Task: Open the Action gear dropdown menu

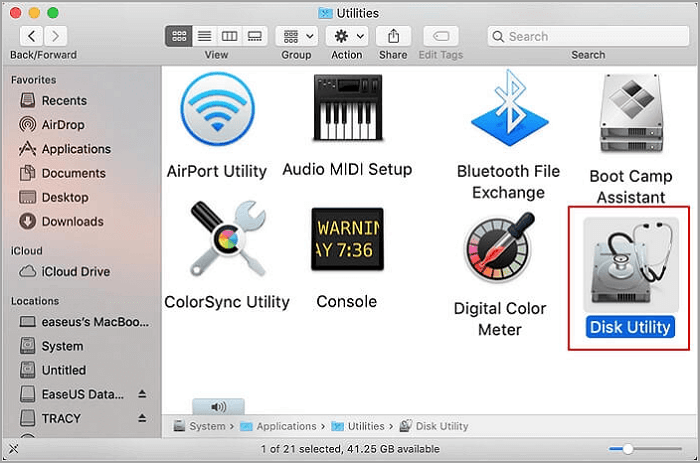Action: point(347,36)
